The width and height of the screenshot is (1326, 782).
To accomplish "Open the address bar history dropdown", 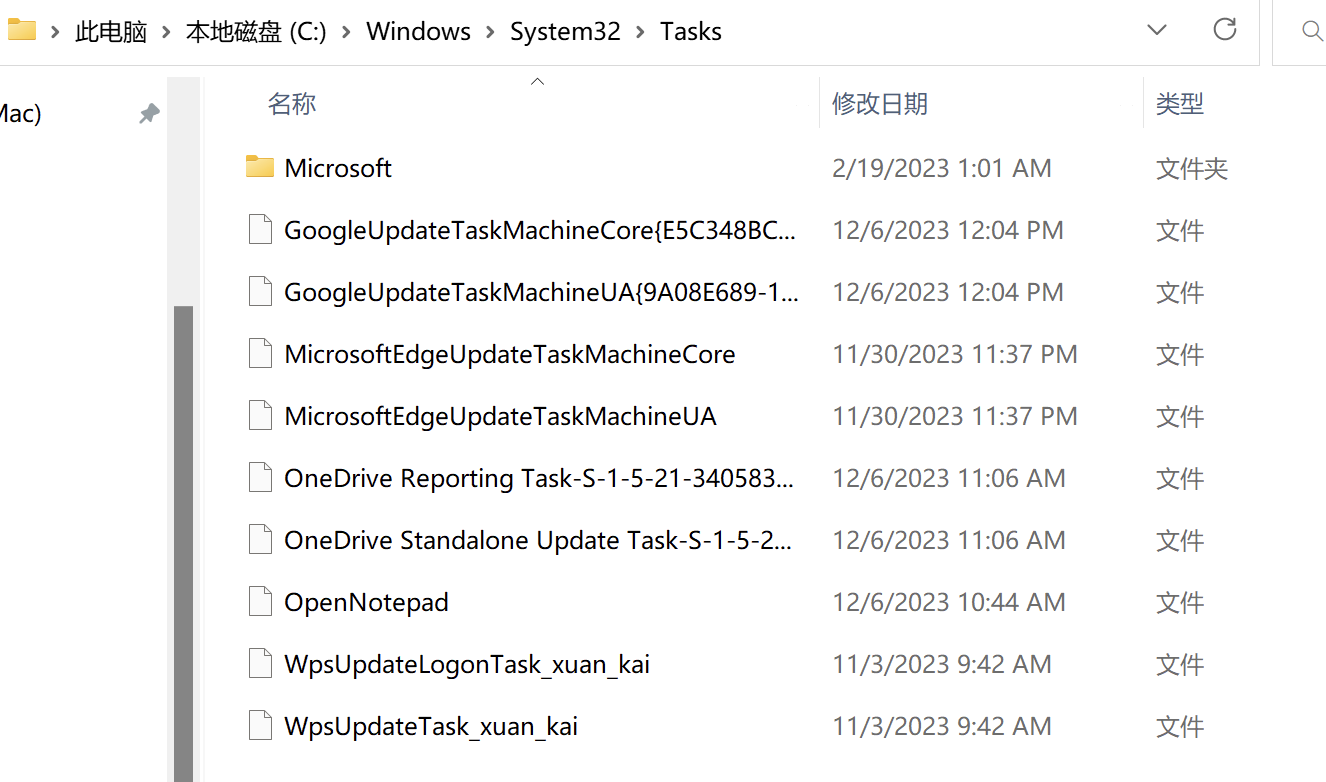I will click(1157, 30).
